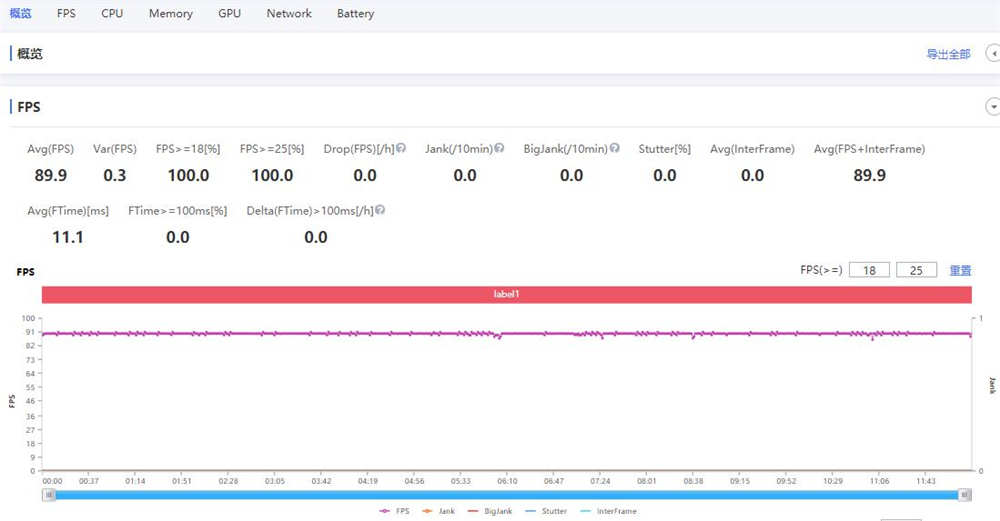Toggle the FPS series in legend

click(x=394, y=511)
